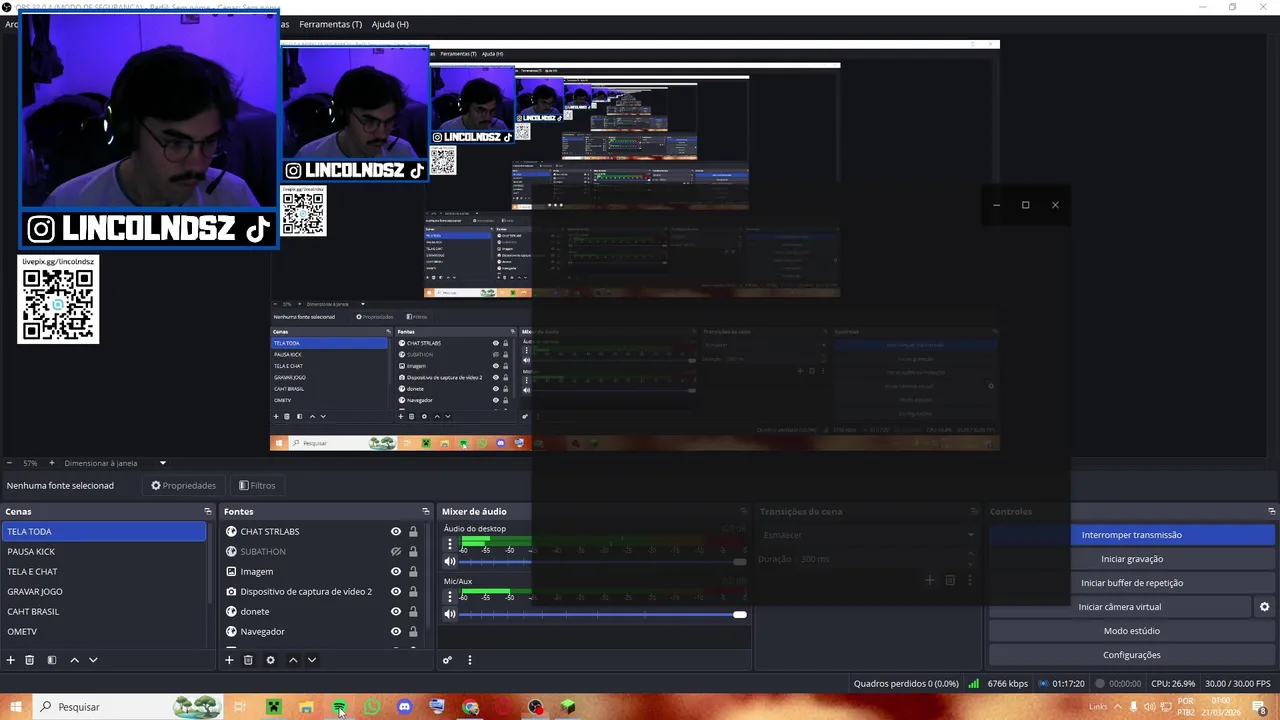Mute the Mic/Aux speaker icon
The image size is (1280, 720).
[450, 614]
